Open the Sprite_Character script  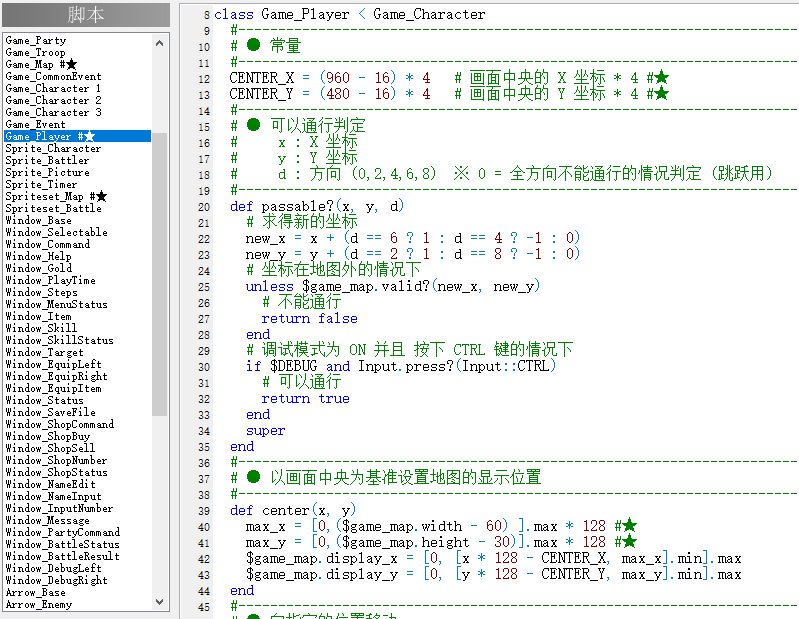coord(53,148)
